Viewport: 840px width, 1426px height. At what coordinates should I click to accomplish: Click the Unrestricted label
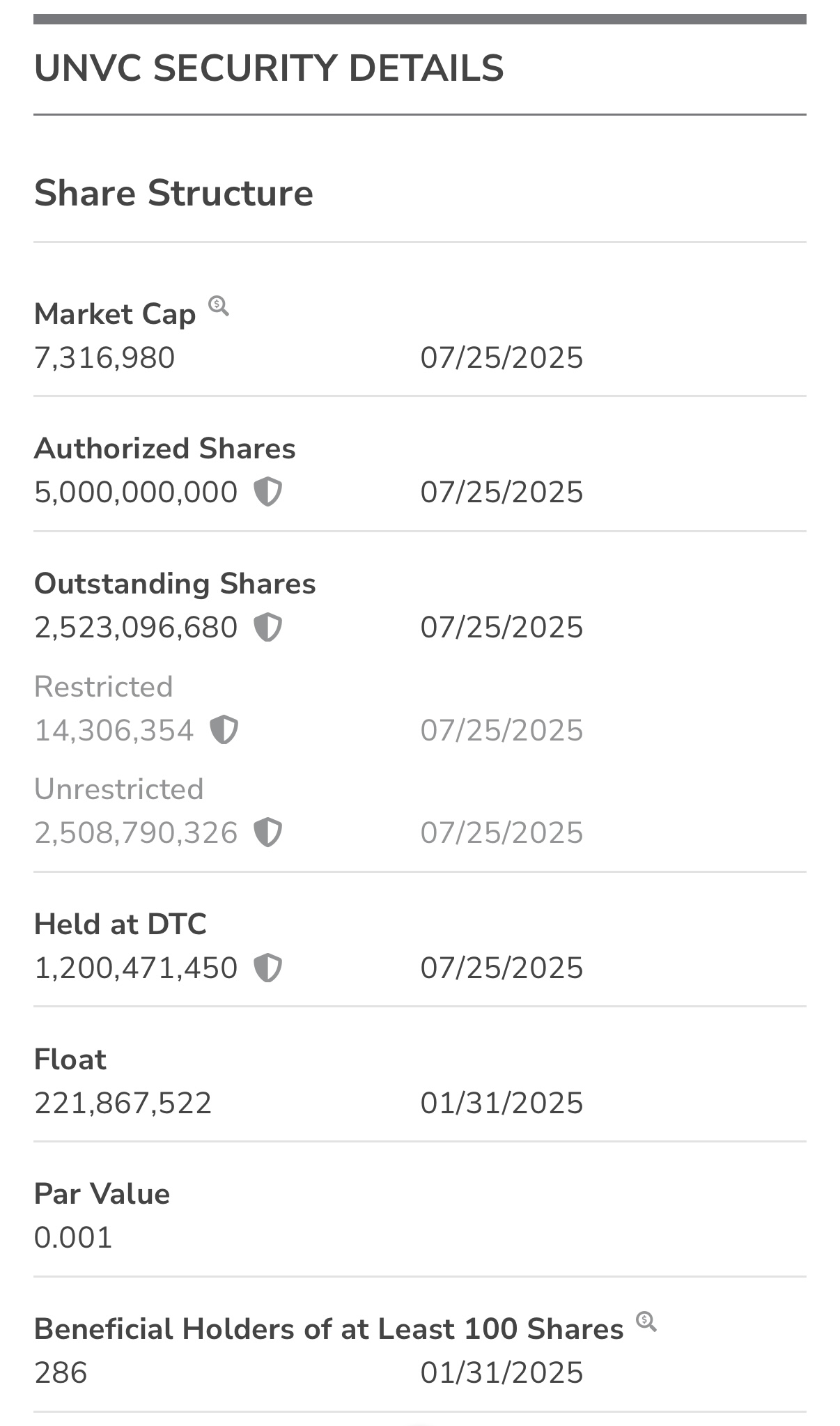point(119,789)
